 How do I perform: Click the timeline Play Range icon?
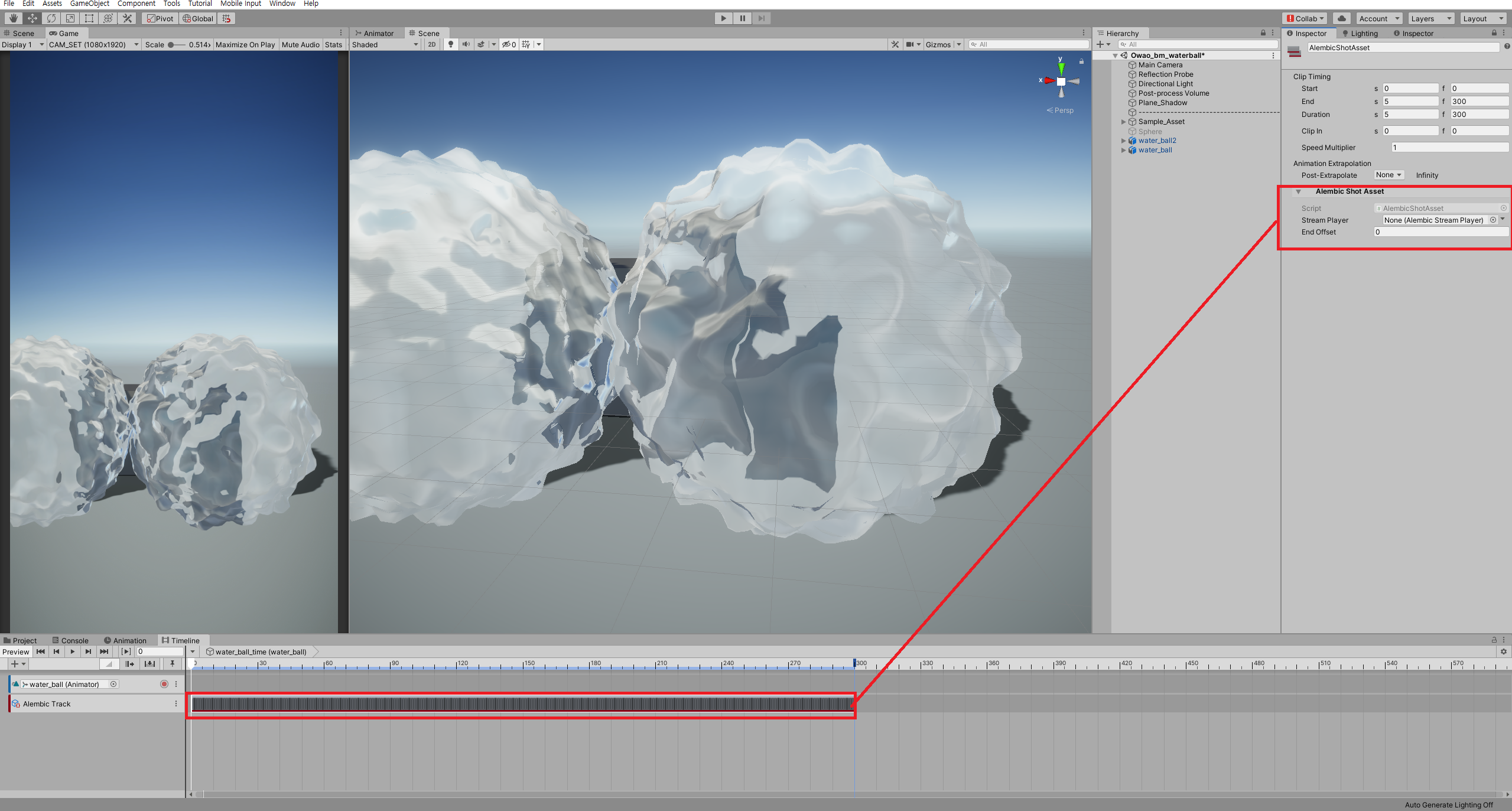tap(126, 652)
